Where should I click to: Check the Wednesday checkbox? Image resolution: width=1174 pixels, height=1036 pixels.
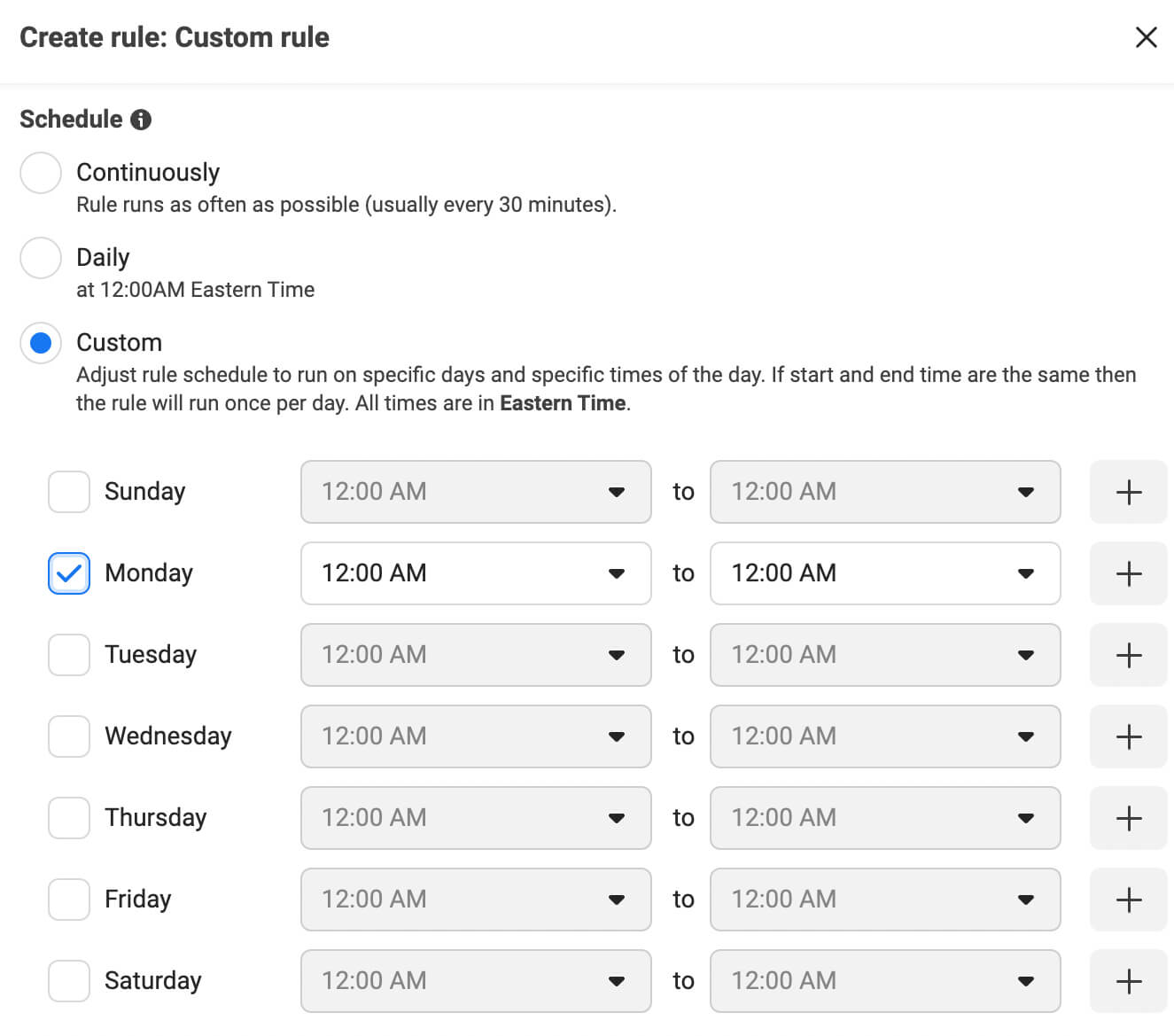pos(68,736)
